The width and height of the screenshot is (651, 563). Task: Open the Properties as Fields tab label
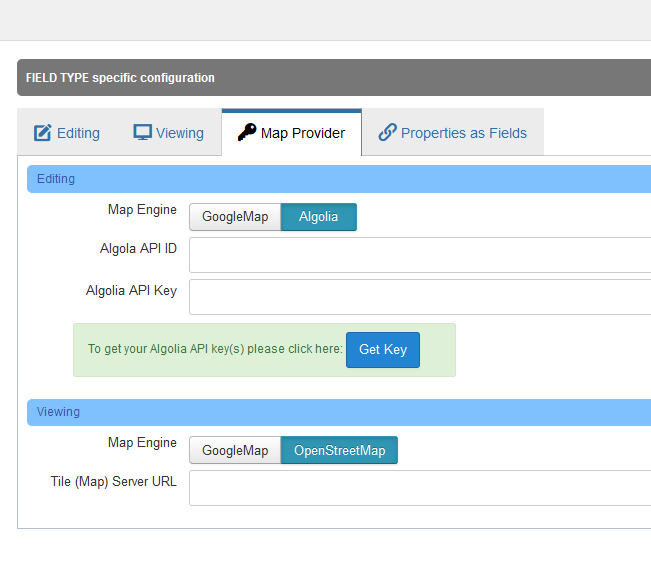[464, 133]
